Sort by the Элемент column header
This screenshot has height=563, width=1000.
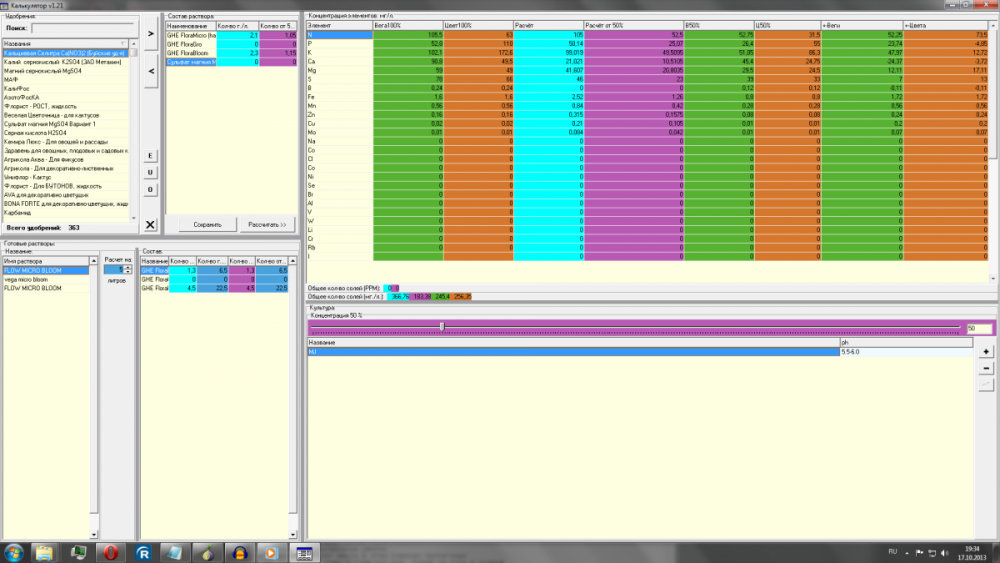(x=339, y=26)
